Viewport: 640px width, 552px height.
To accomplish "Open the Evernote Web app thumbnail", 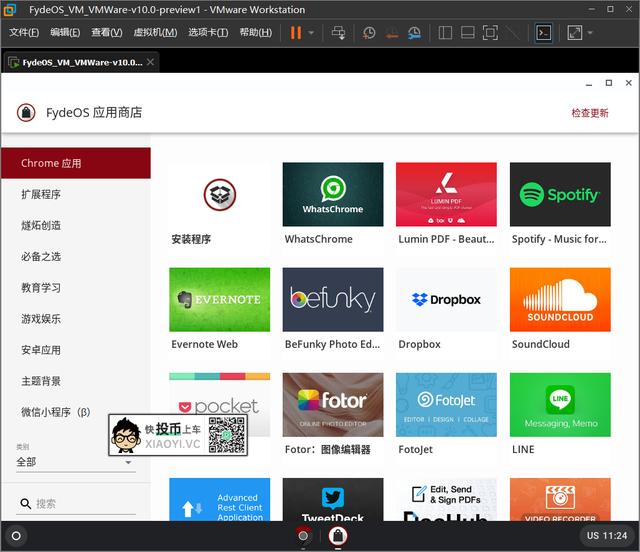I will (x=220, y=299).
